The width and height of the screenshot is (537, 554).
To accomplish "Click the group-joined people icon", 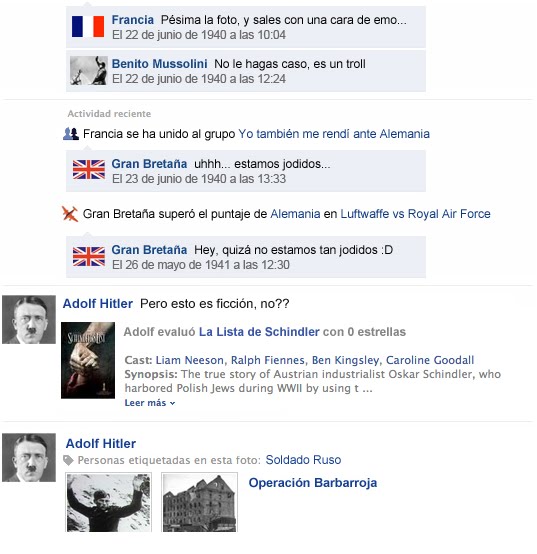I will (x=71, y=134).
